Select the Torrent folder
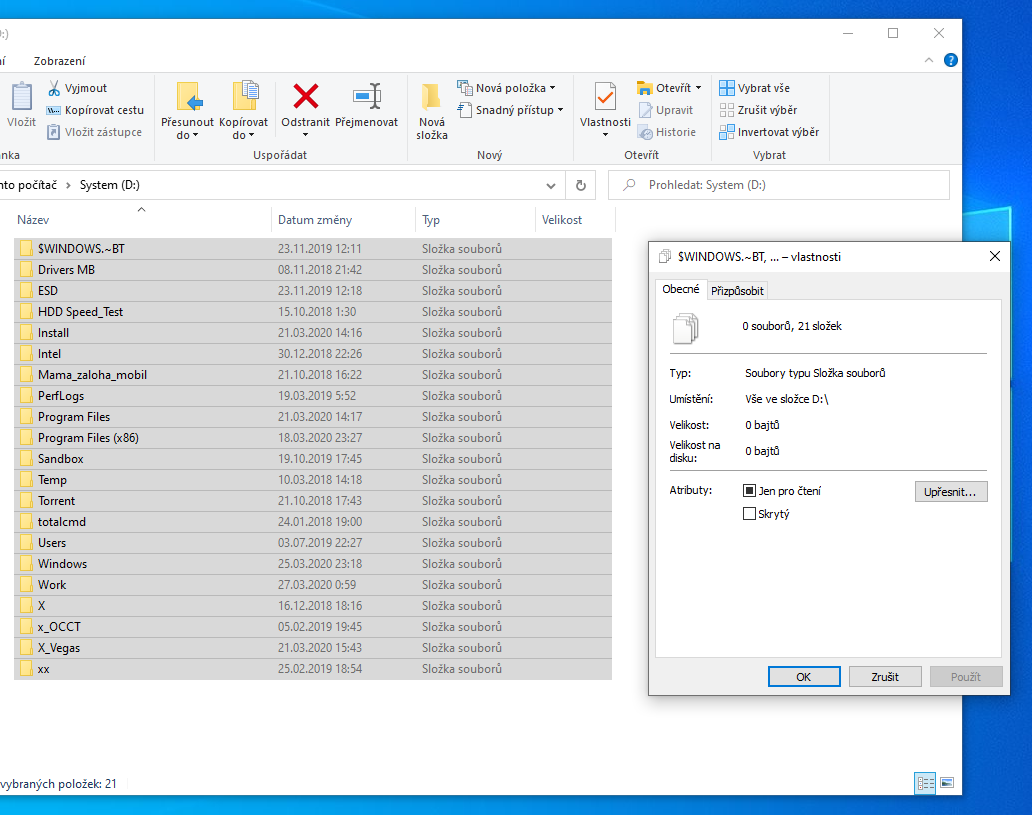Image resolution: width=1032 pixels, height=815 pixels. tap(313, 501)
